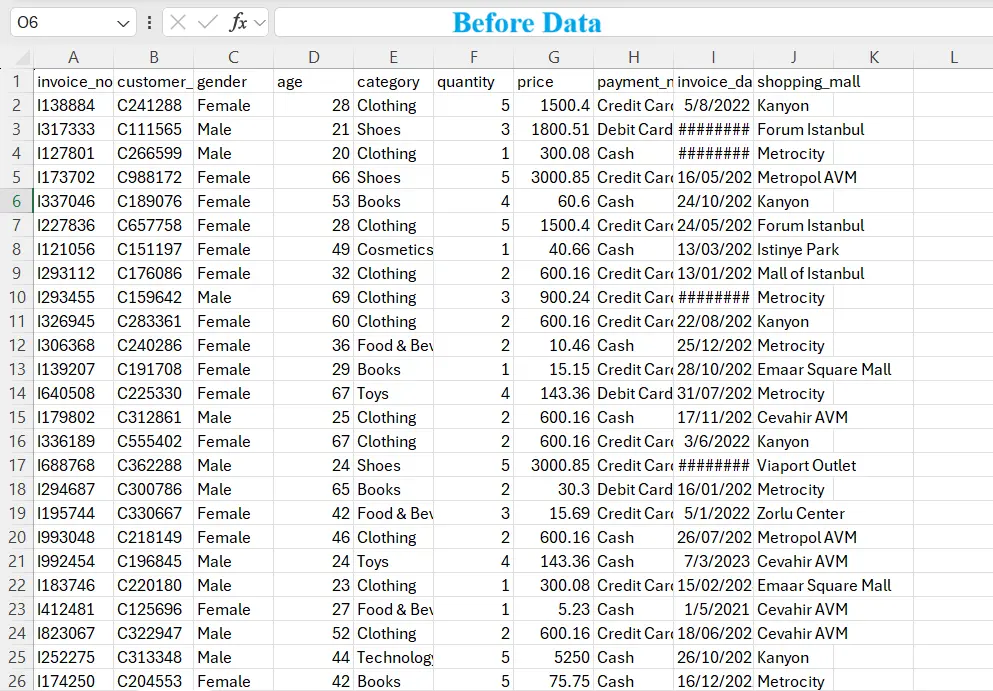Select column D header
Viewport: 993px width, 691px height.
click(313, 58)
